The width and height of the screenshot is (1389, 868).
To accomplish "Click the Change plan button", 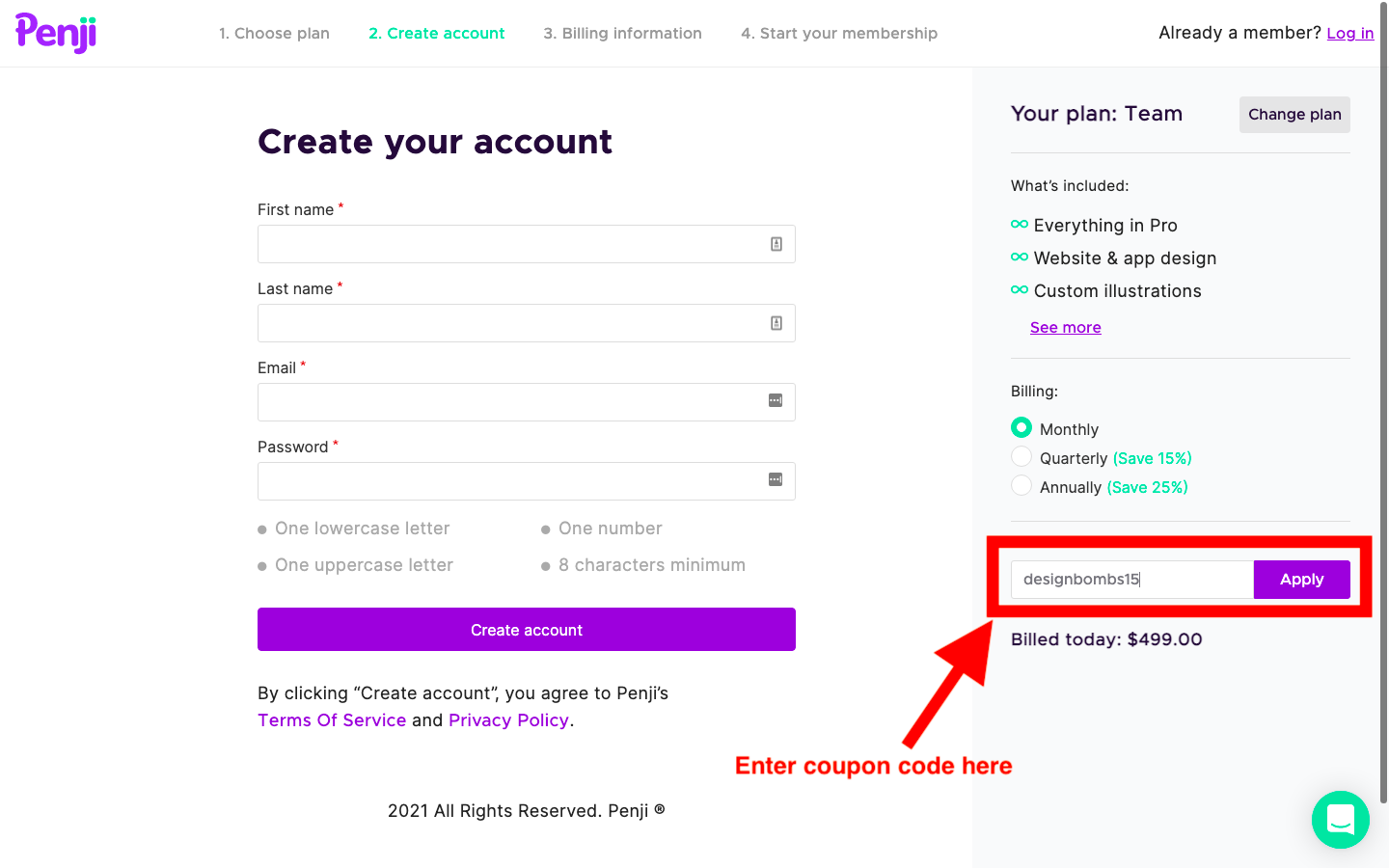I will coord(1294,115).
